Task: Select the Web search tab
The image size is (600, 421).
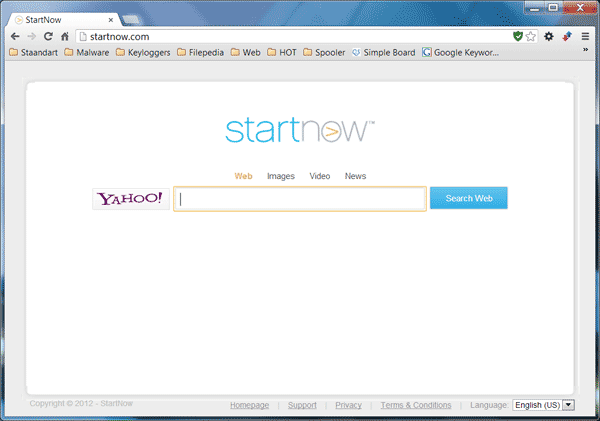Action: coord(243,176)
